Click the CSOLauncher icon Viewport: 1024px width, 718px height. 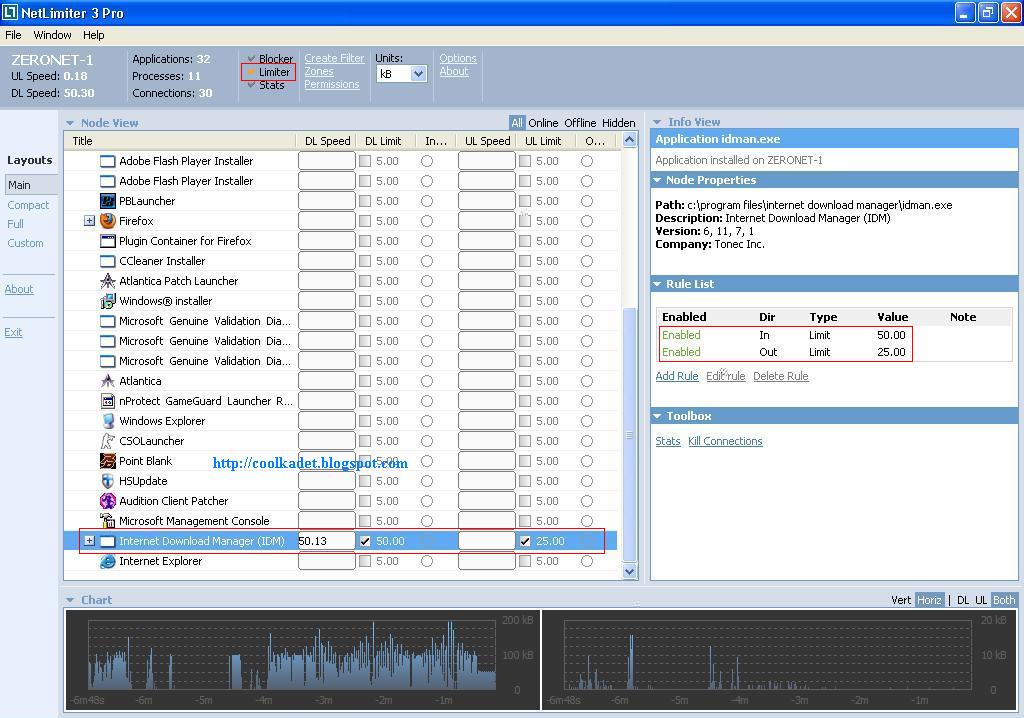coord(108,441)
